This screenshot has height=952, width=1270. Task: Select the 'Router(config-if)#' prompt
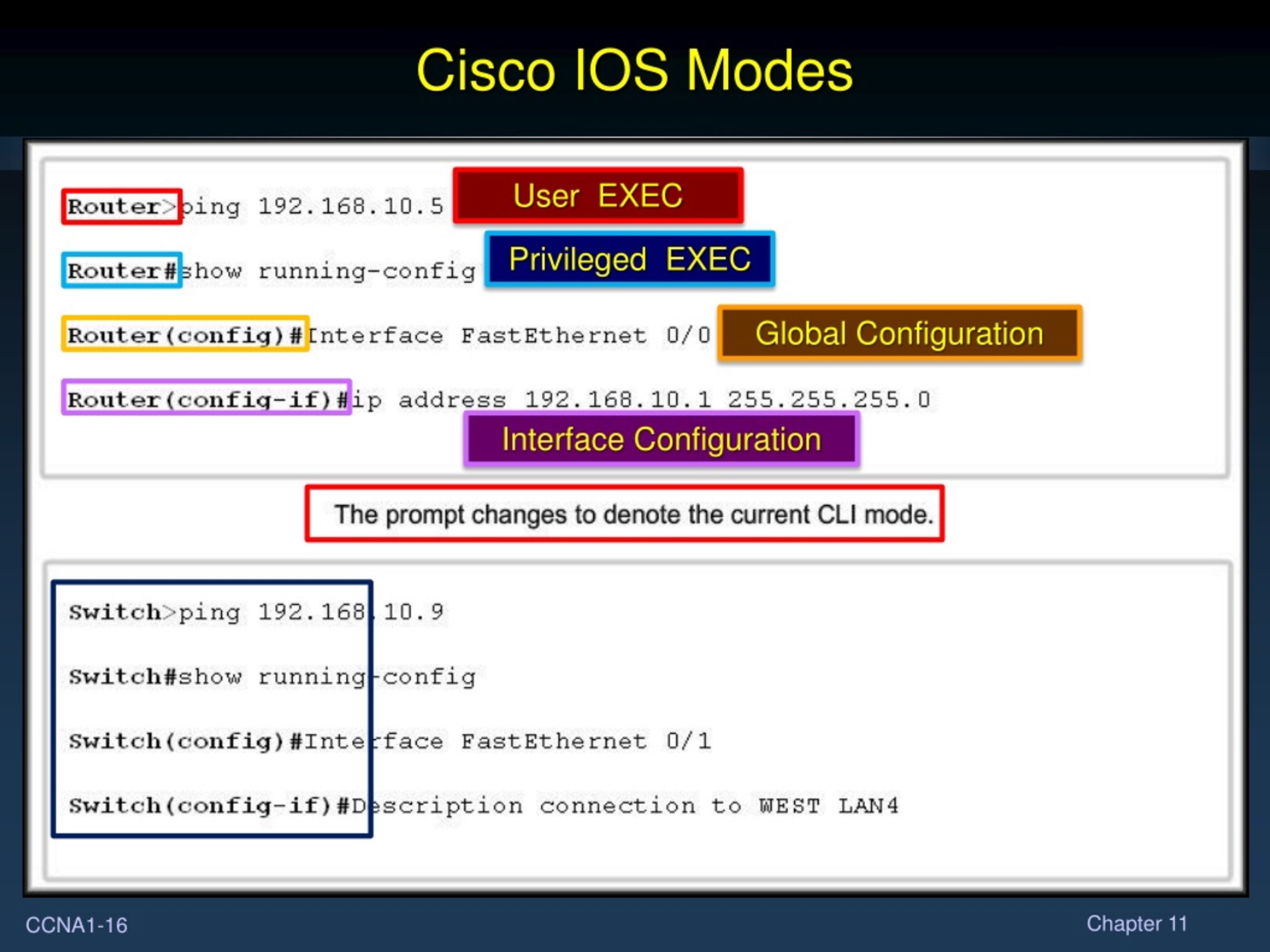click(x=206, y=397)
